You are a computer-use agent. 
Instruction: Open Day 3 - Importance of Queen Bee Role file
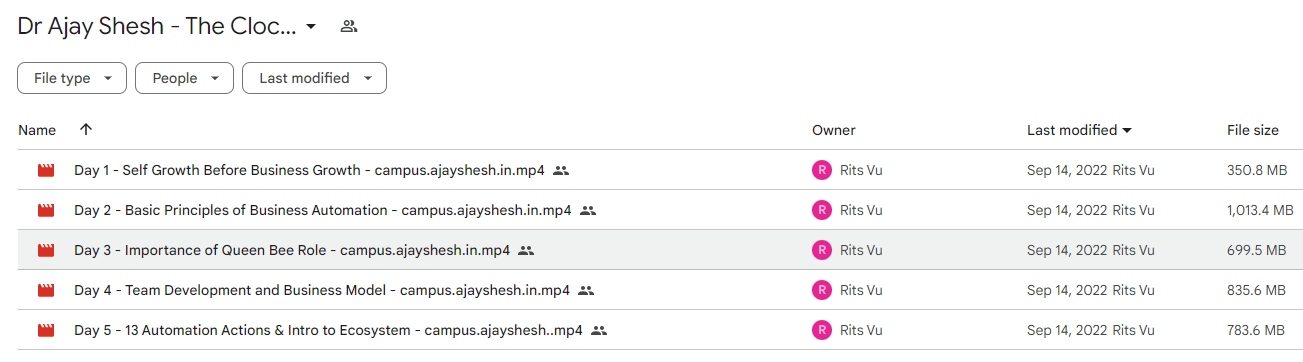point(292,250)
